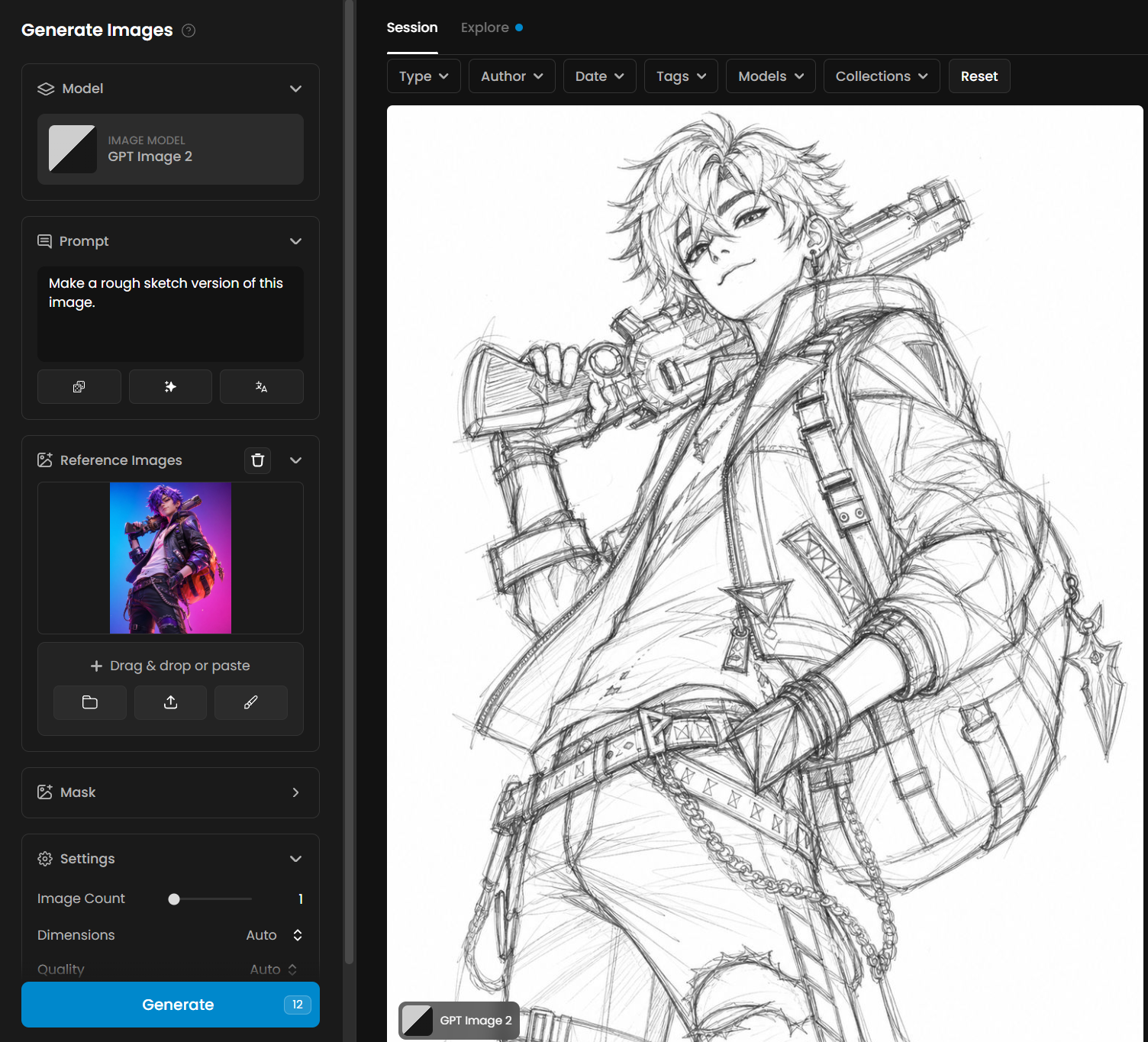Open the Type filter dropdown
1148x1042 pixels.
[424, 76]
